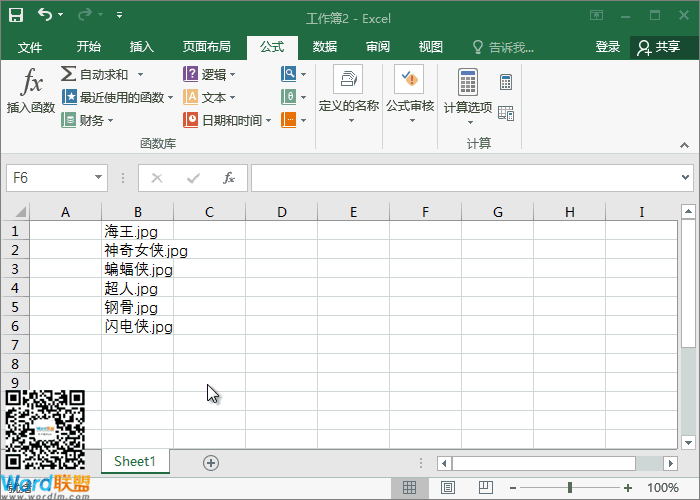
Task: Click the vertical scrollbar down arrow
Action: click(x=688, y=442)
